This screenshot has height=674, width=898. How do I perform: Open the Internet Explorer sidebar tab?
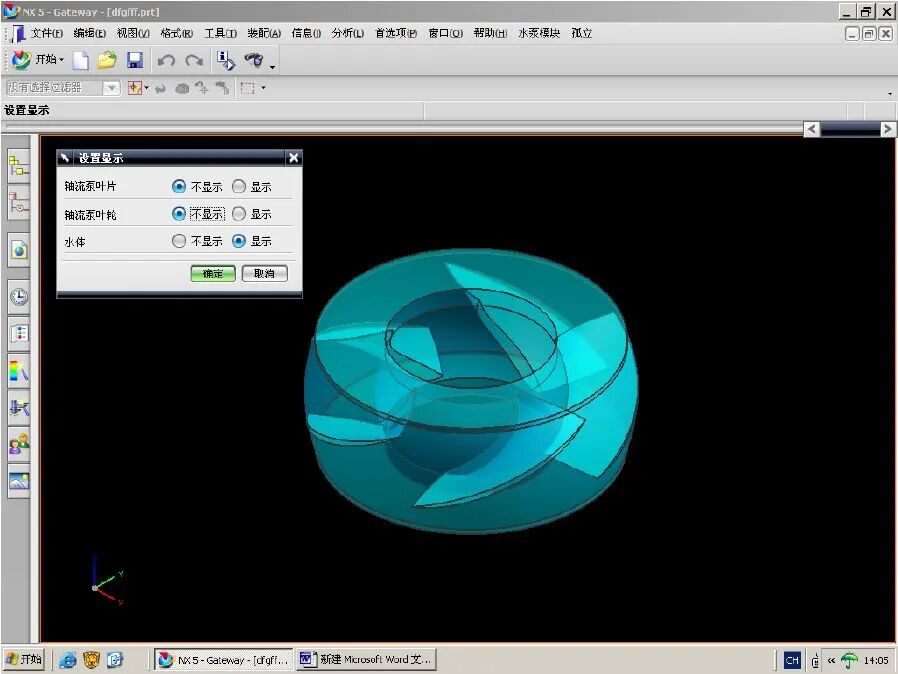tap(19, 250)
